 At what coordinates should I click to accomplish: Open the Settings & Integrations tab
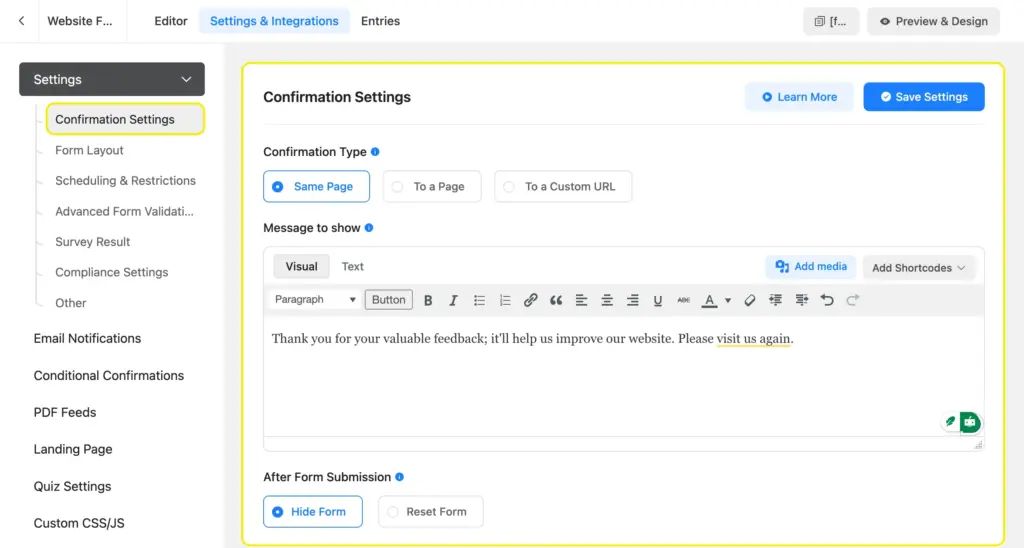(274, 21)
